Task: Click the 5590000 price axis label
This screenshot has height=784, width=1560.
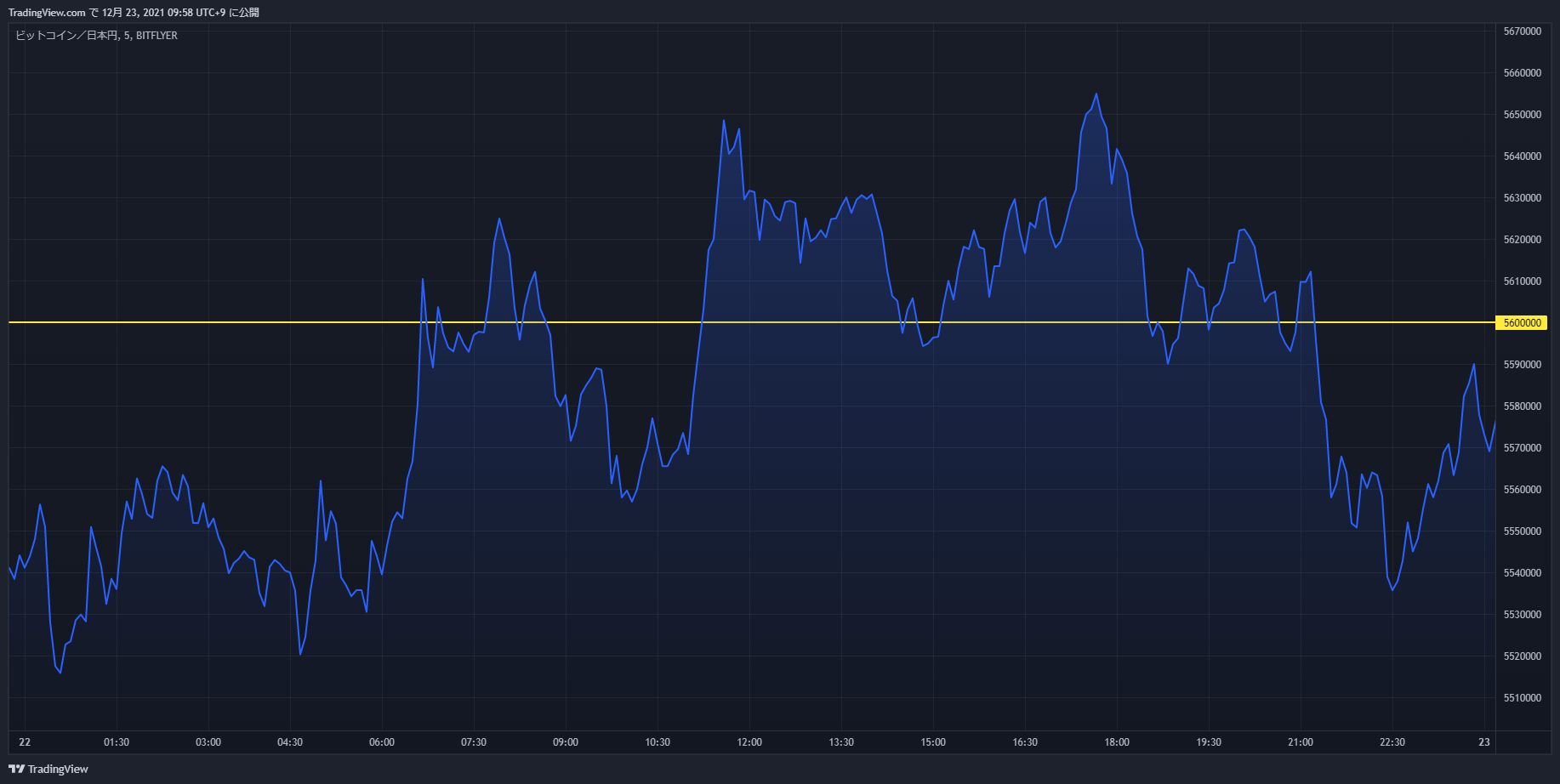Action: [1523, 365]
